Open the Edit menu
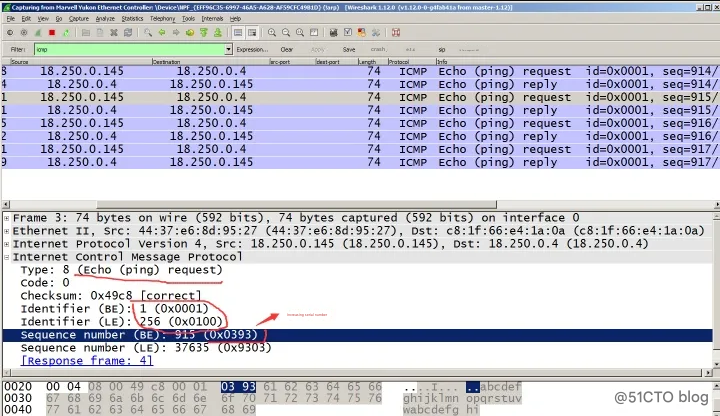Image resolution: width=720 pixels, height=416 pixels. point(26,19)
